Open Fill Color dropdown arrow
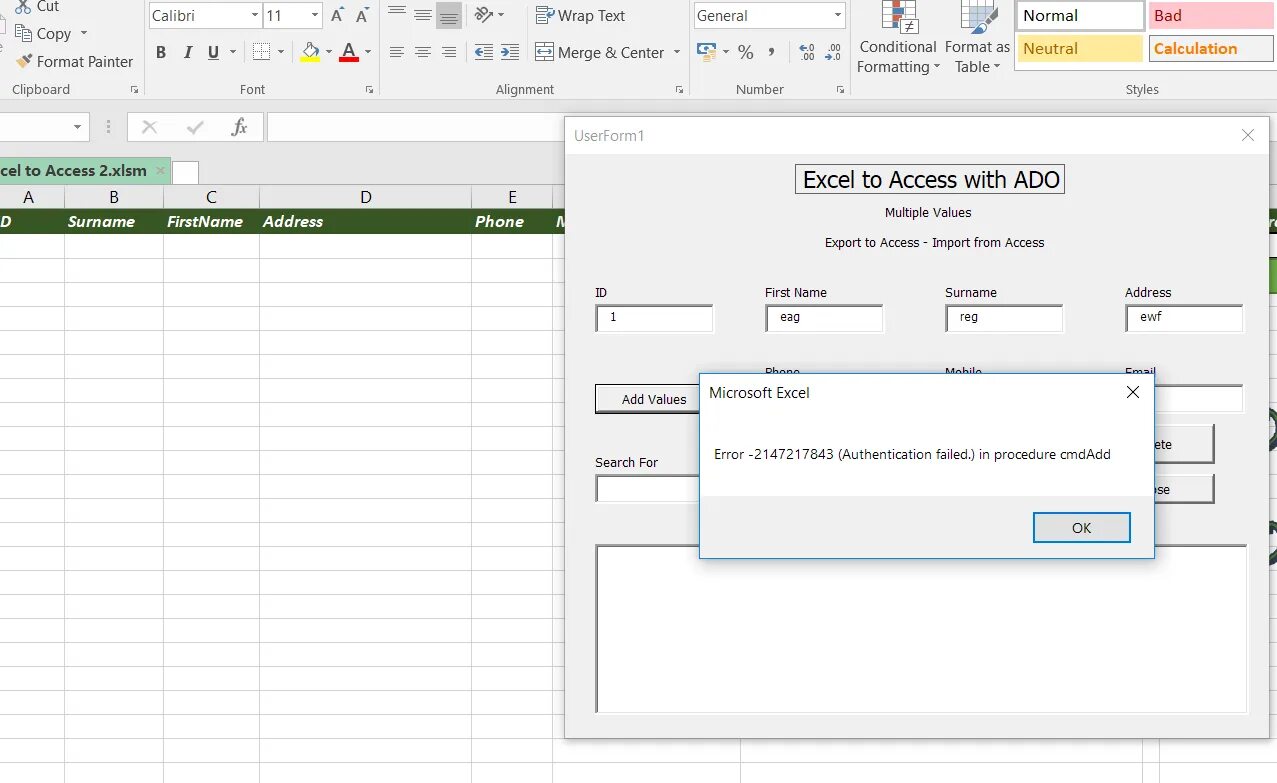Viewport: 1277px width, 783px height. click(x=328, y=52)
